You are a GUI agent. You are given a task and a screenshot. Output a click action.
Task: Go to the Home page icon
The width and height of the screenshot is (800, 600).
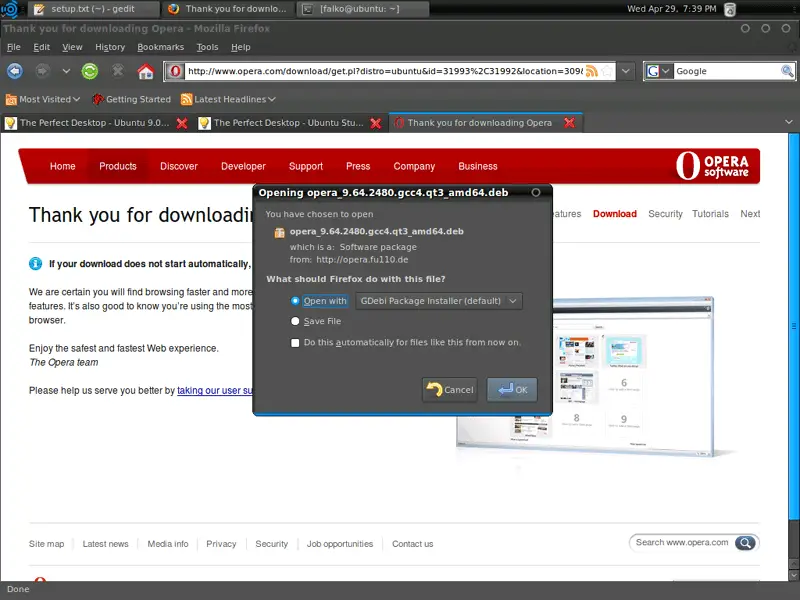[146, 71]
